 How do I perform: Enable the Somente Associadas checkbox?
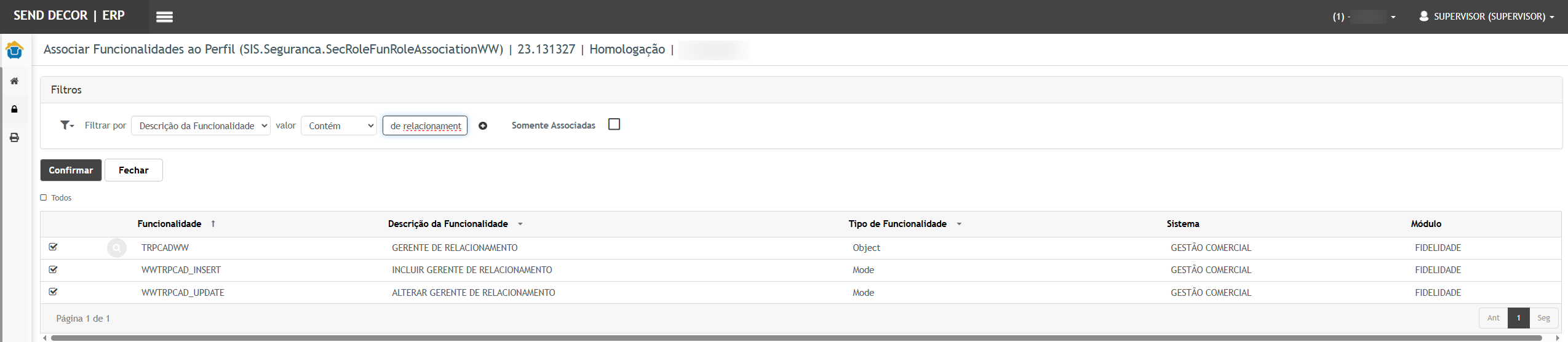(614, 124)
